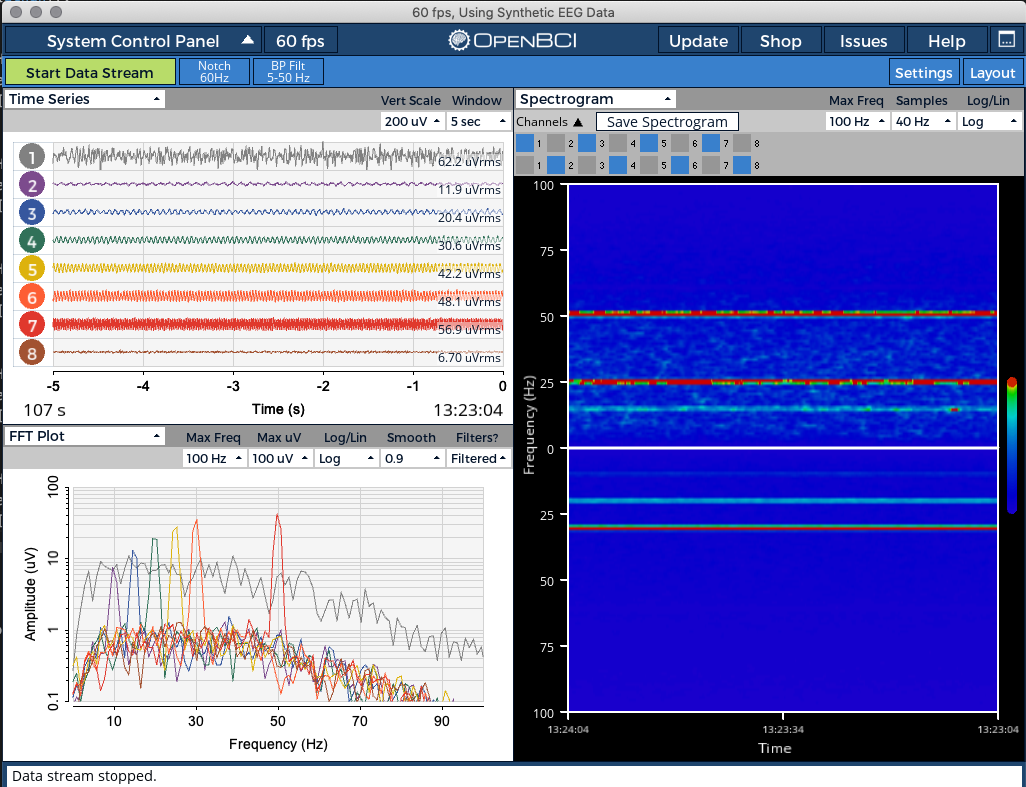1026x787 pixels.
Task: Toggle the Notch 60Hz filter
Action: [214, 71]
